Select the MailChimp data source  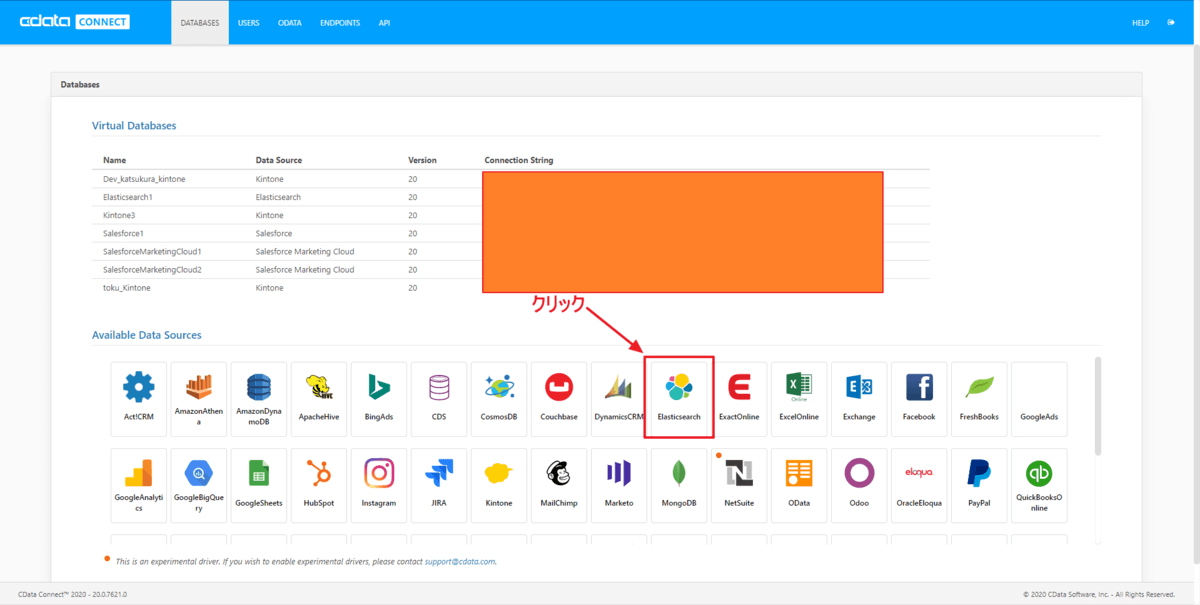[559, 485]
